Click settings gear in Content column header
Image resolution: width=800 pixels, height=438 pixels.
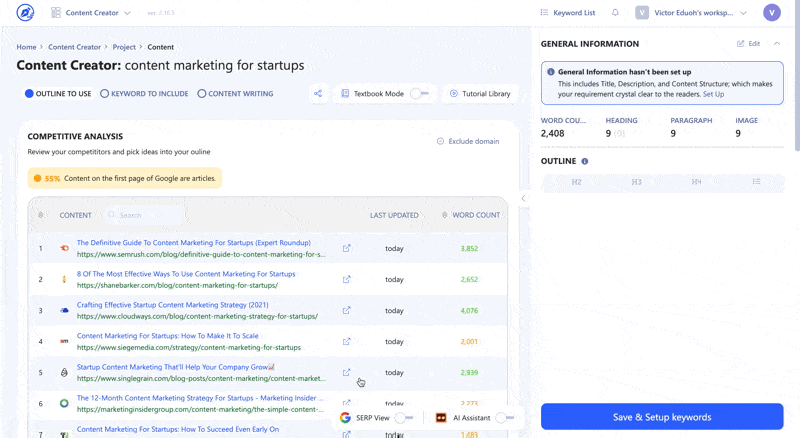pos(41,215)
